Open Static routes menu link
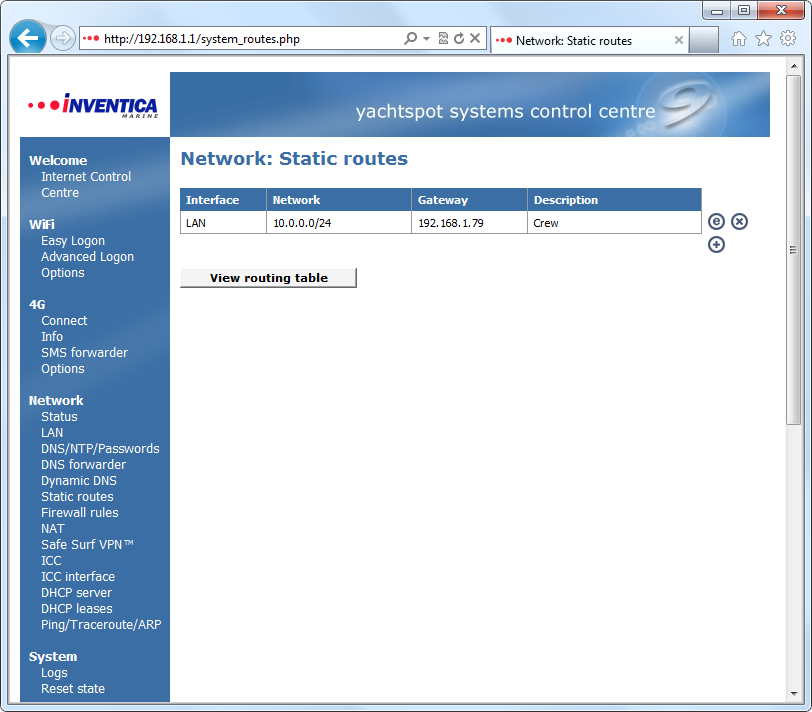This screenshot has width=812, height=712. (77, 497)
